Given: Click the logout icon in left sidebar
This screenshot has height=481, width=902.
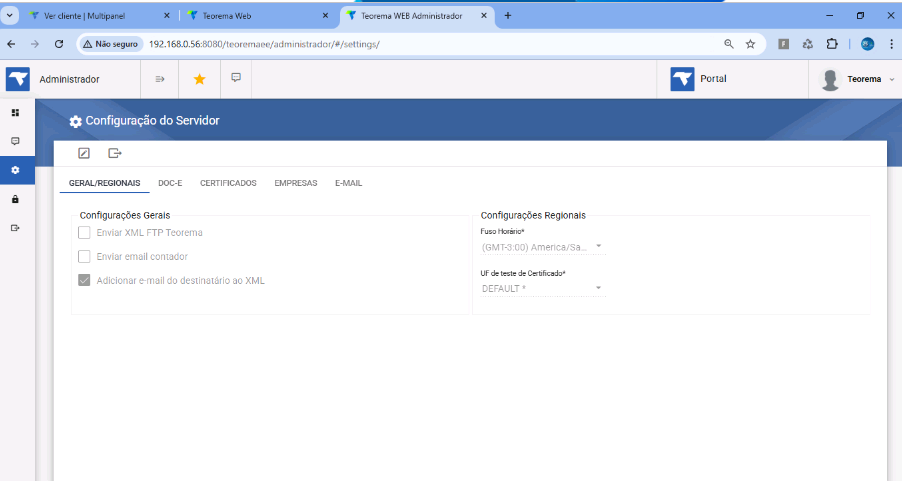Looking at the screenshot, I should pos(16,228).
